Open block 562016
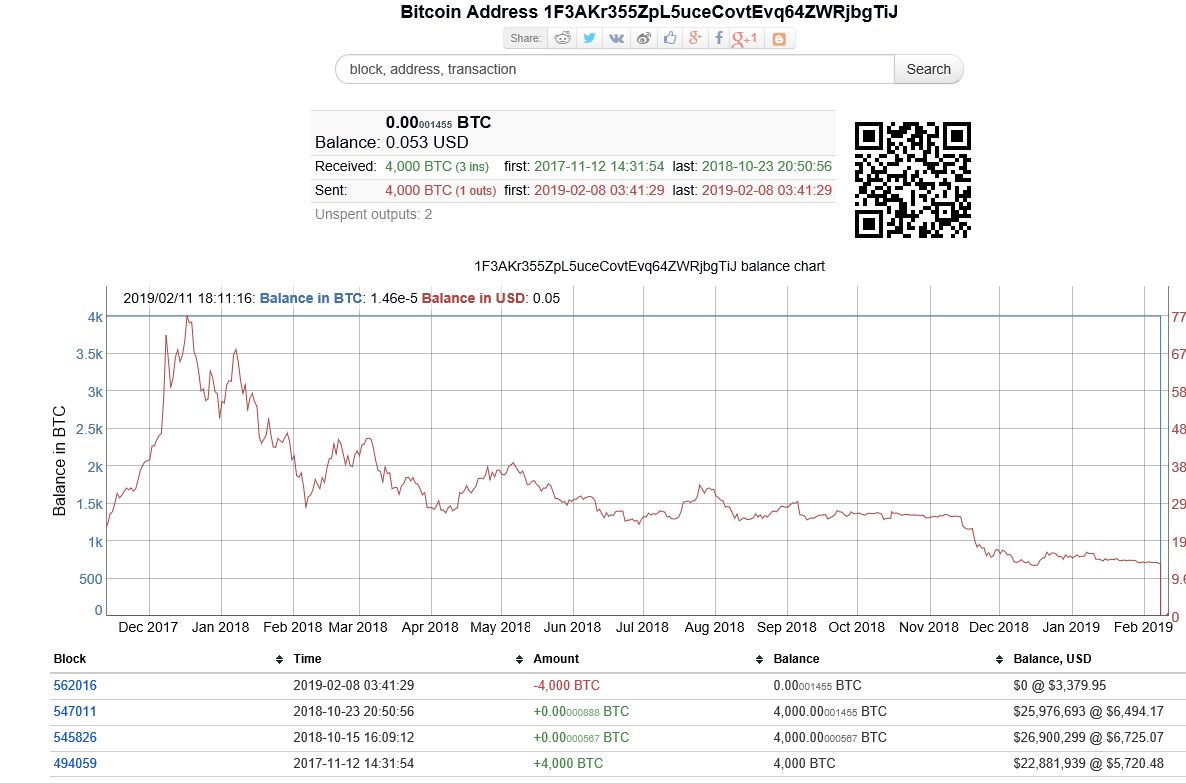The image size is (1186, 783). (75, 685)
